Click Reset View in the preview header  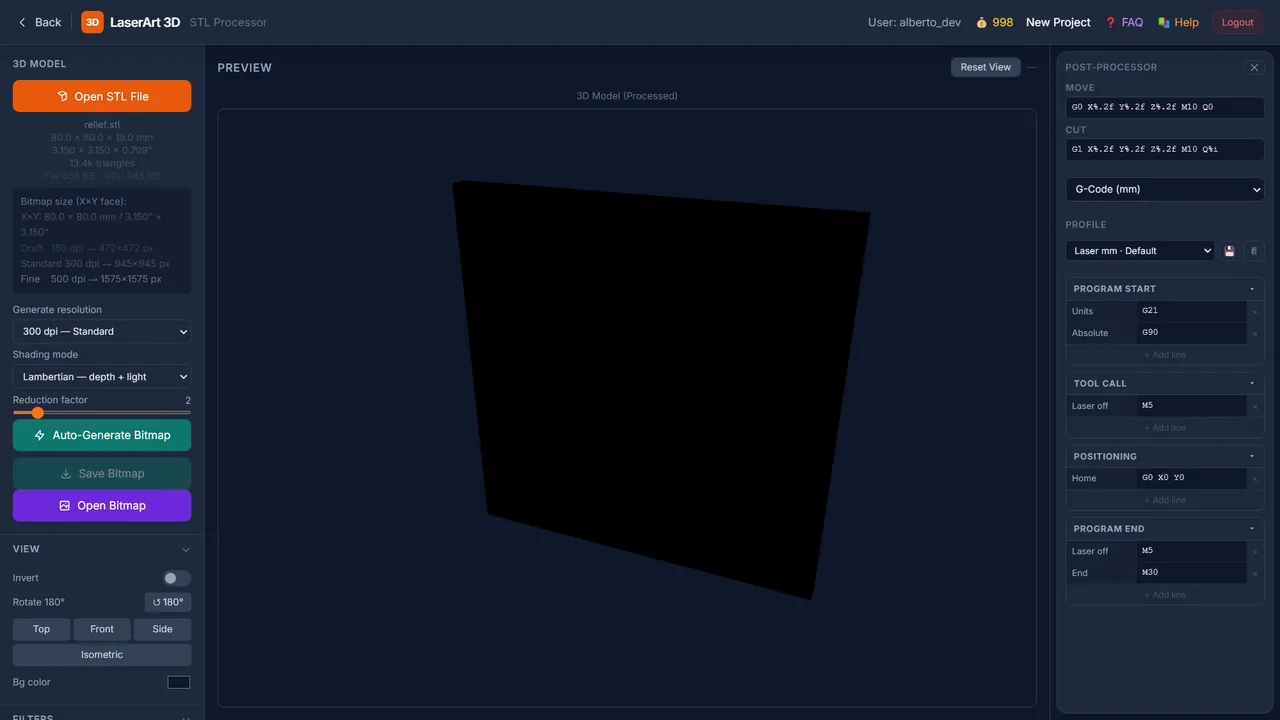(x=986, y=67)
